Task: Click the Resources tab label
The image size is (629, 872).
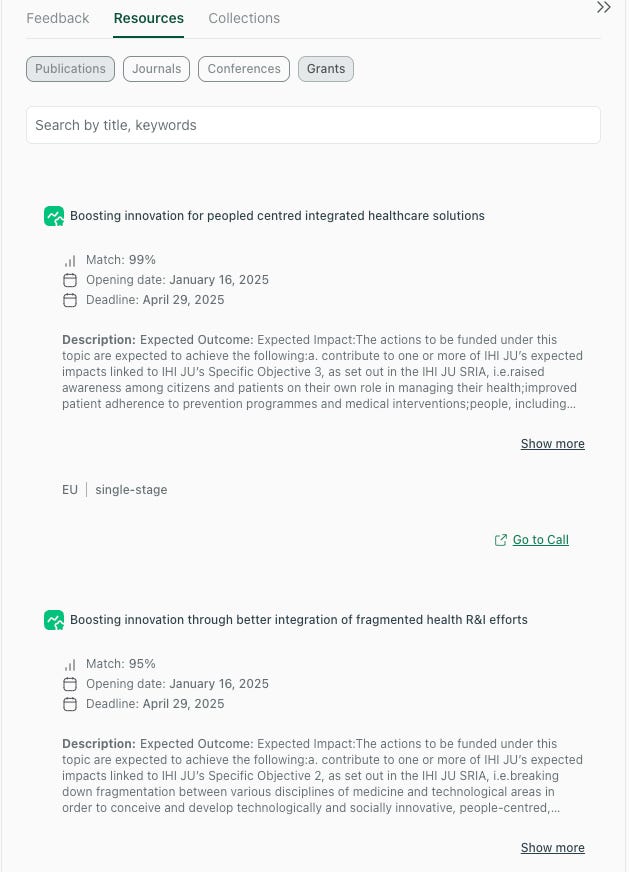Action: click(148, 18)
